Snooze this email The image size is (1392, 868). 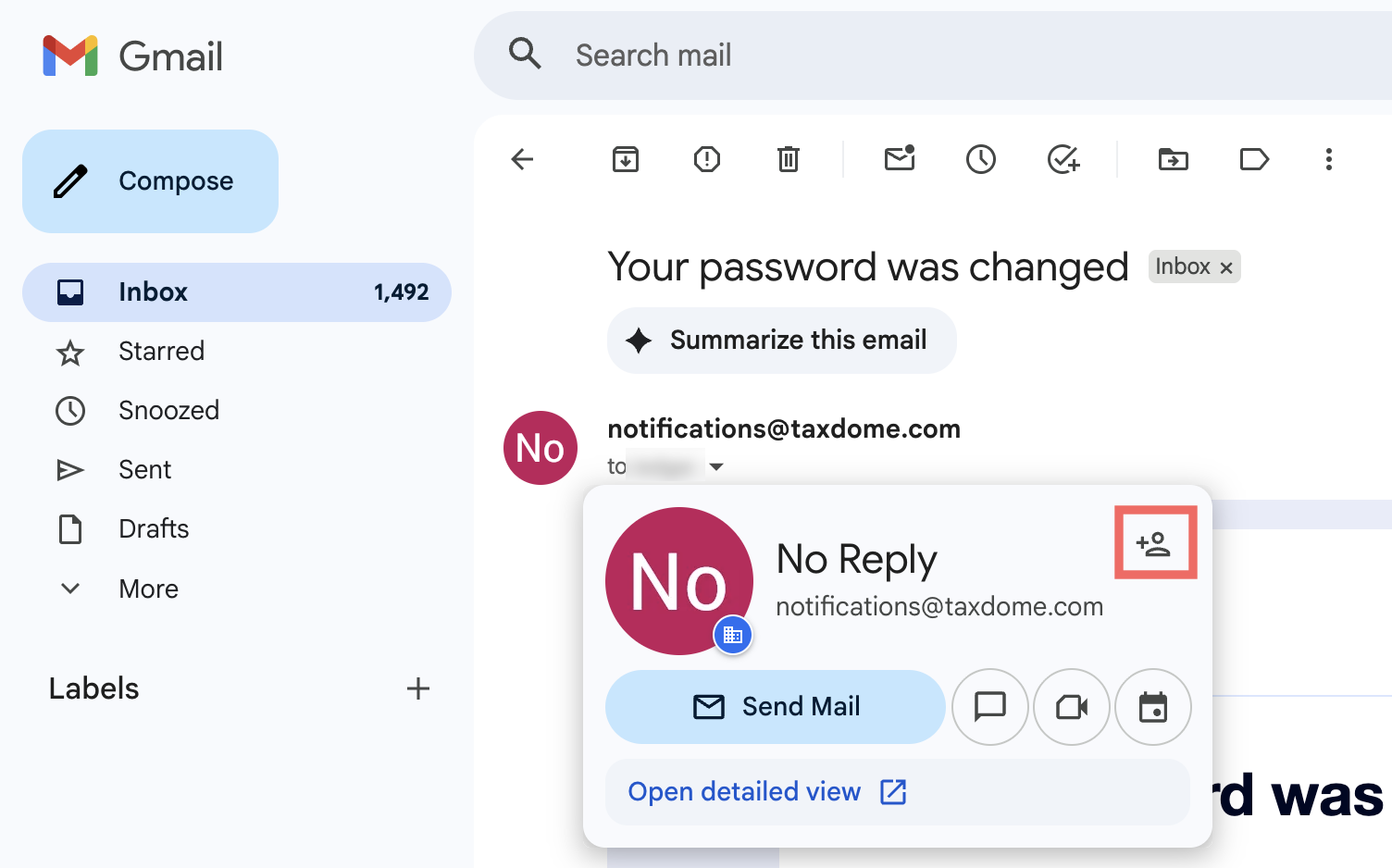[981, 159]
